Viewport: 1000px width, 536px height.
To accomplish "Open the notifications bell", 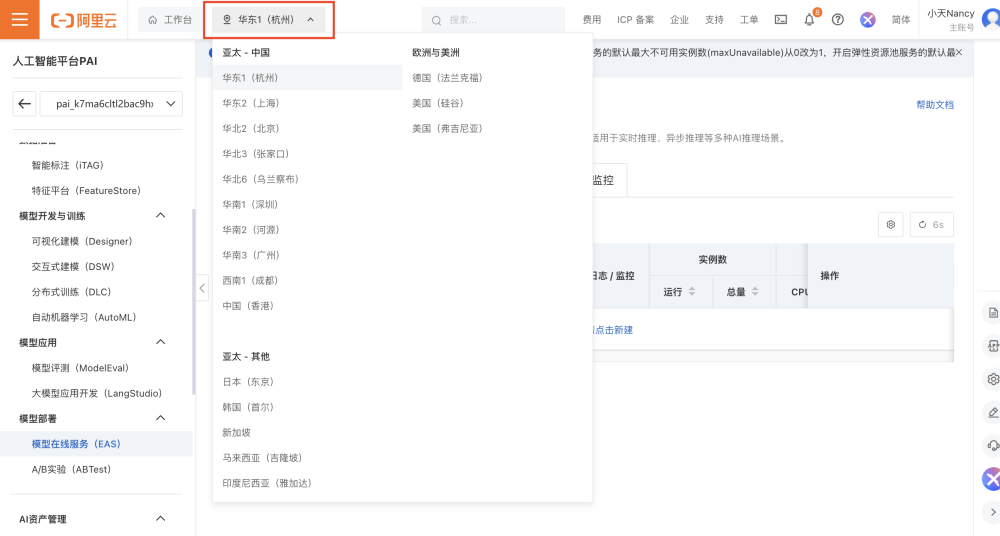I will click(x=809, y=20).
